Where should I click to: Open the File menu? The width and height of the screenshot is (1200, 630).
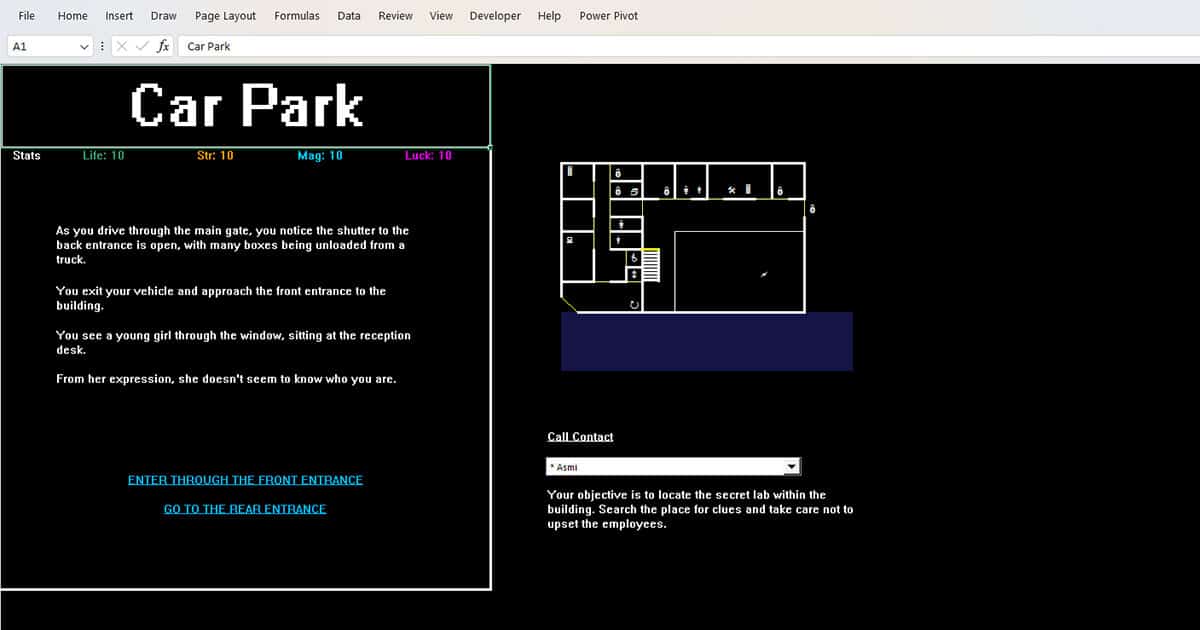point(27,16)
